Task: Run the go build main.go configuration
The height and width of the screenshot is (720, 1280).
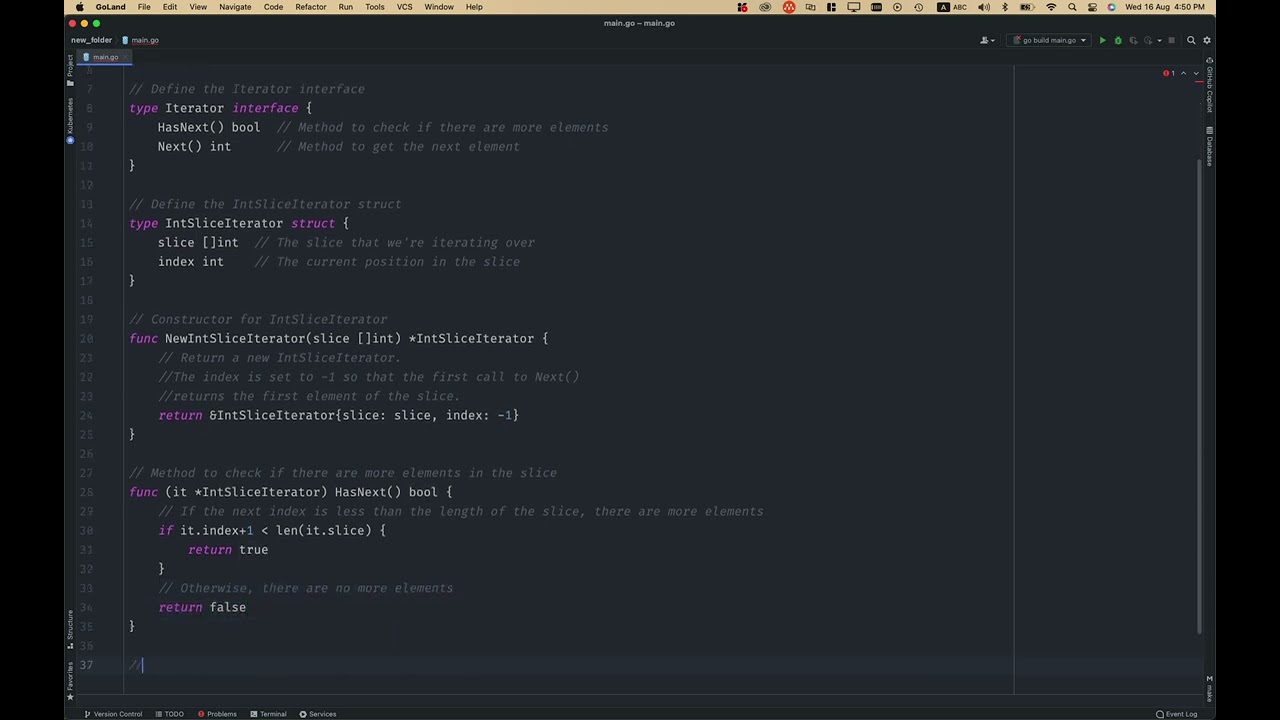Action: click(x=1102, y=40)
